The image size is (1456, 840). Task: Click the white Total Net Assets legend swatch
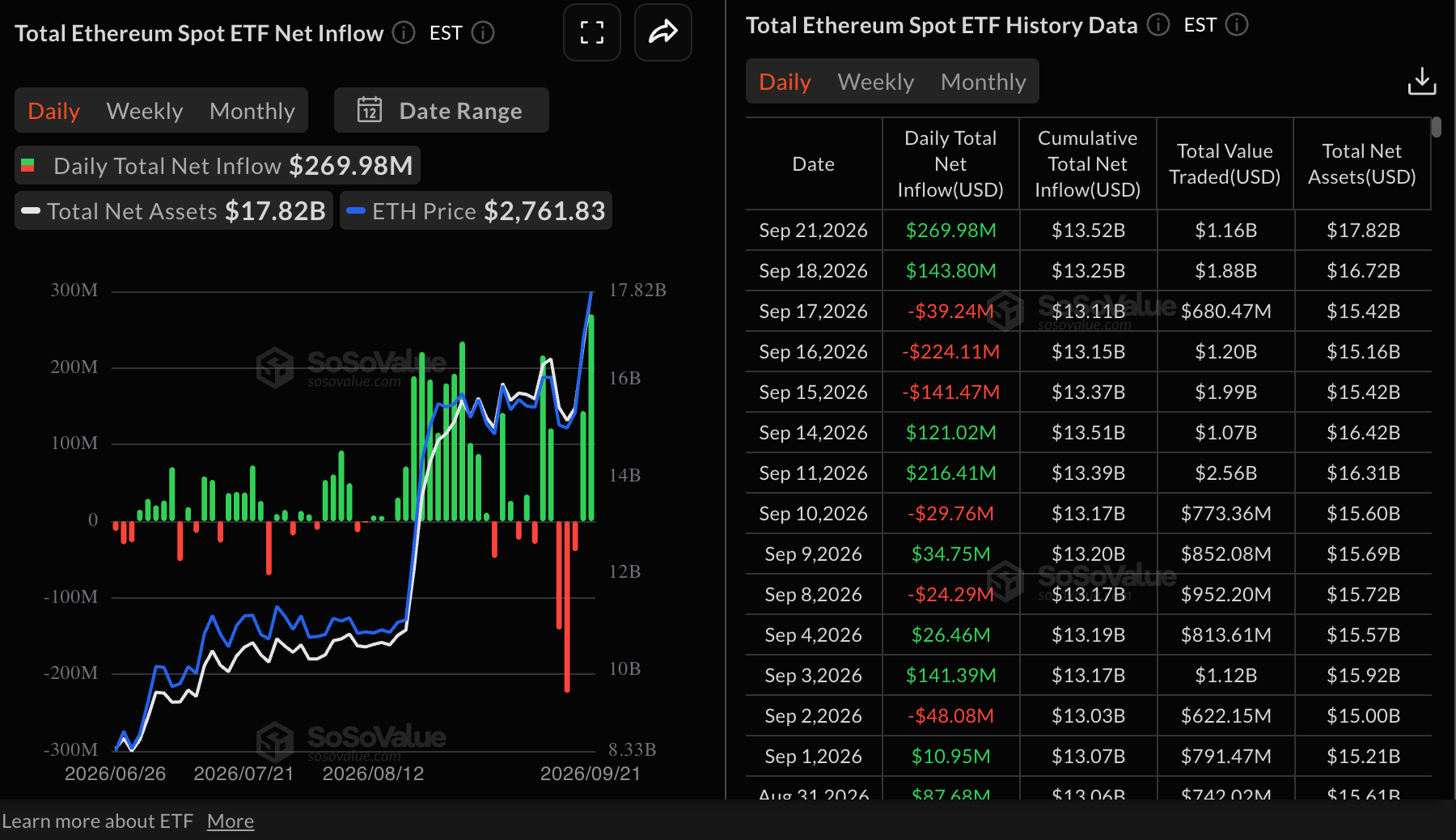tap(31, 211)
